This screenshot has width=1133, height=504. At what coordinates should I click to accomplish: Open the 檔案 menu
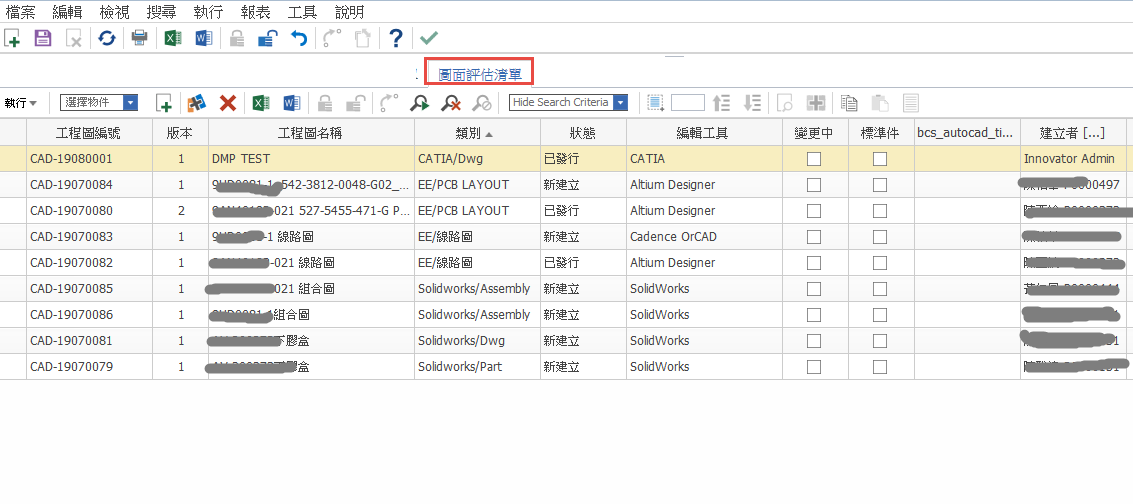coord(21,12)
